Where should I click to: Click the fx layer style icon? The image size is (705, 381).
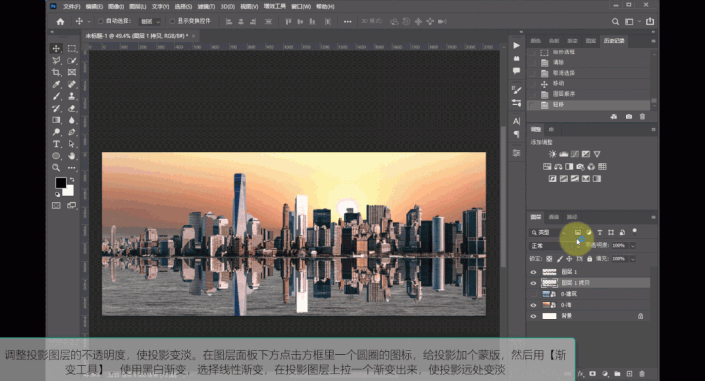tap(580, 373)
